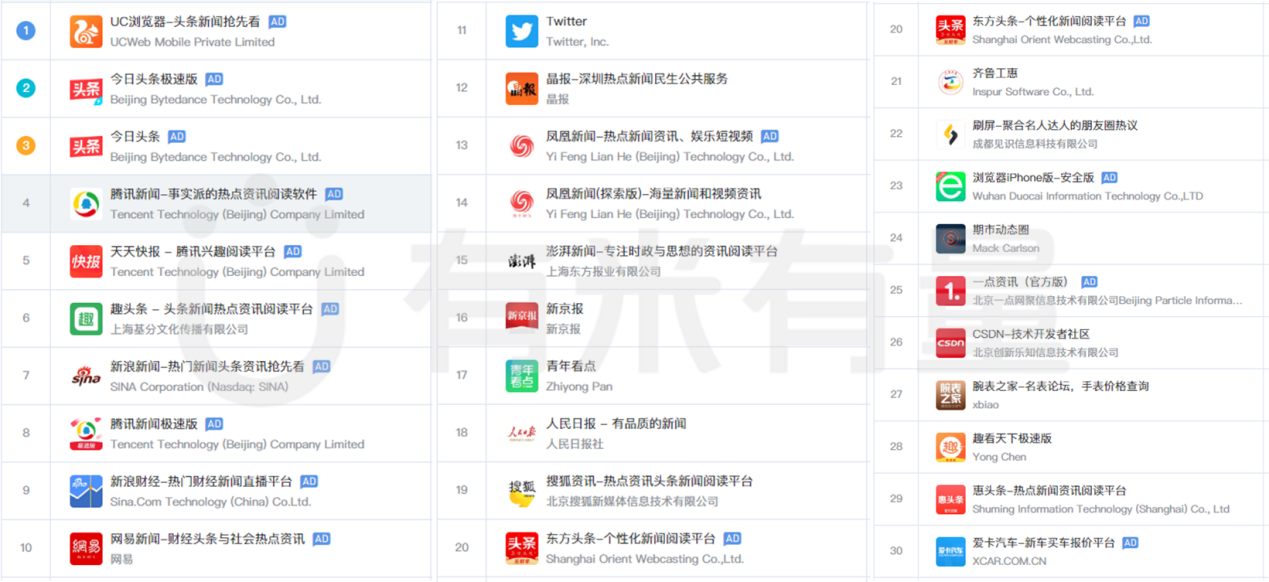Click the 搜狐资讯 fox app icon
This screenshot has width=1269, height=582.
click(522, 491)
